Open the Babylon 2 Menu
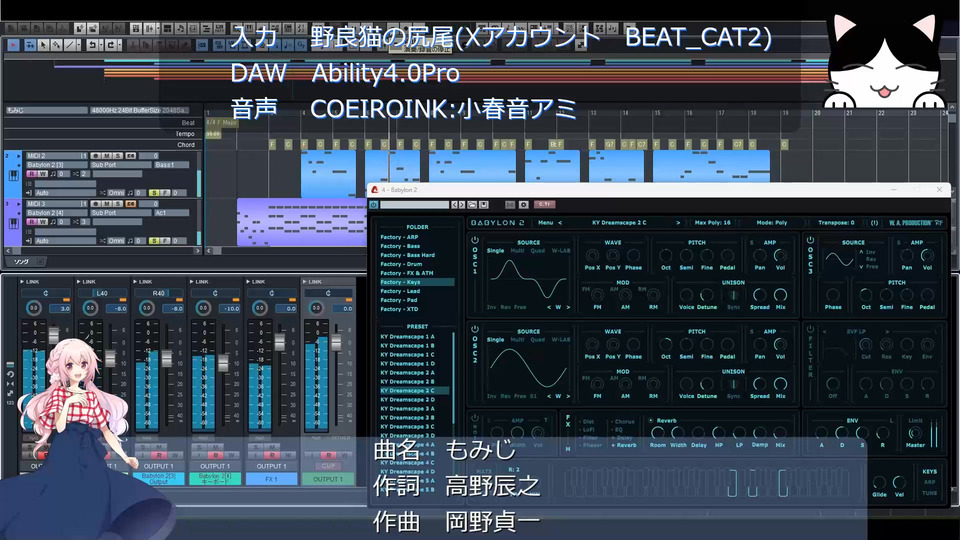This screenshot has height=540, width=960. pos(546,223)
